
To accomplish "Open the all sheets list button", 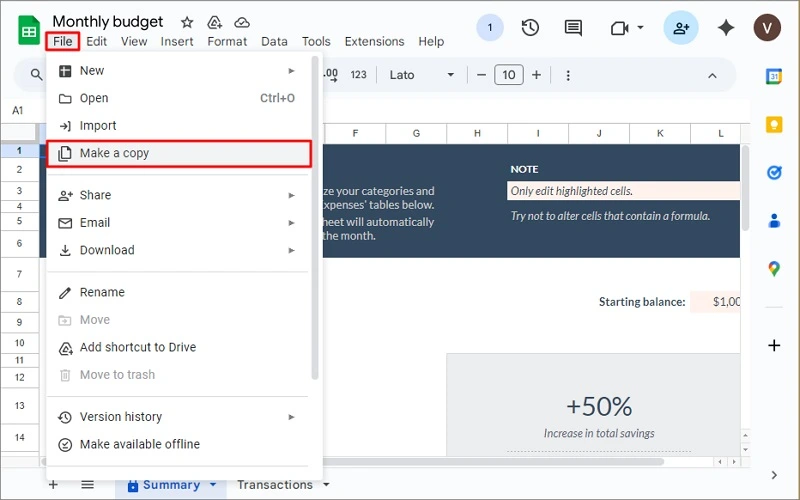I will click(88, 485).
